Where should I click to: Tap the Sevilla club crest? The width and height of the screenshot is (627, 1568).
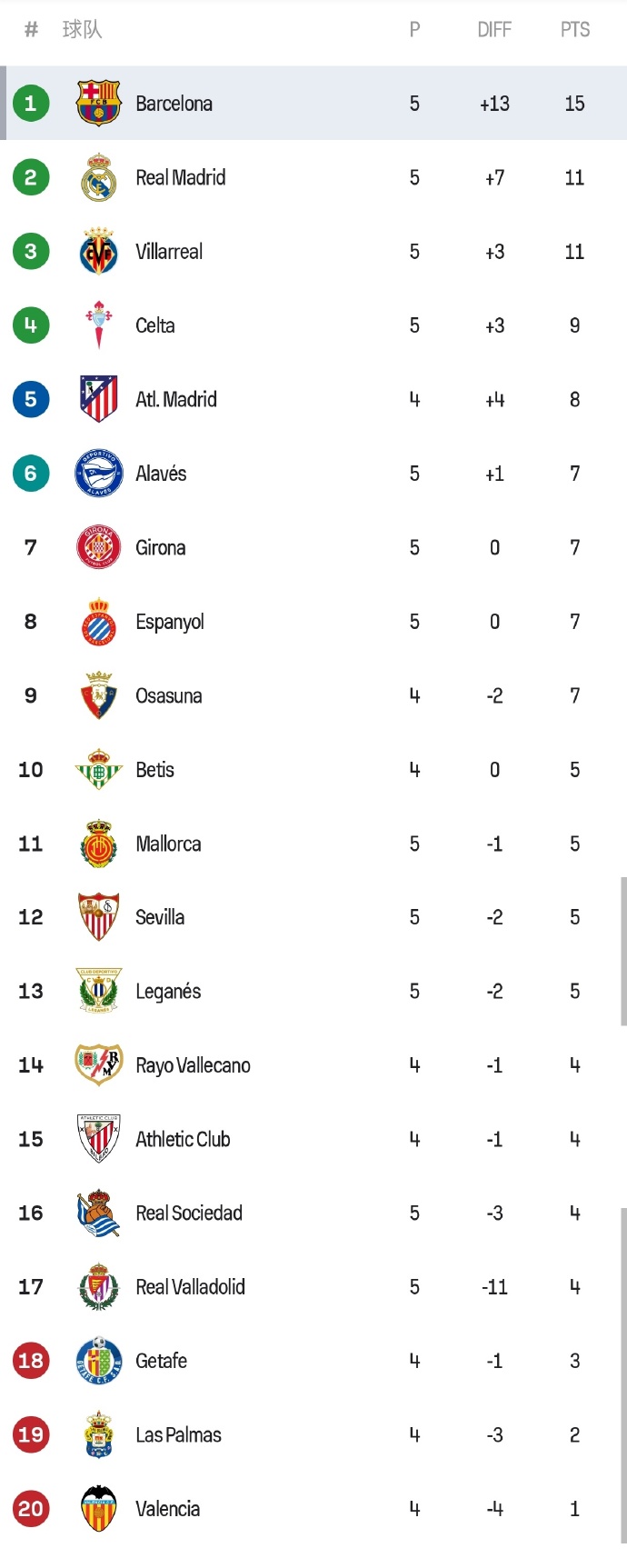tap(98, 917)
